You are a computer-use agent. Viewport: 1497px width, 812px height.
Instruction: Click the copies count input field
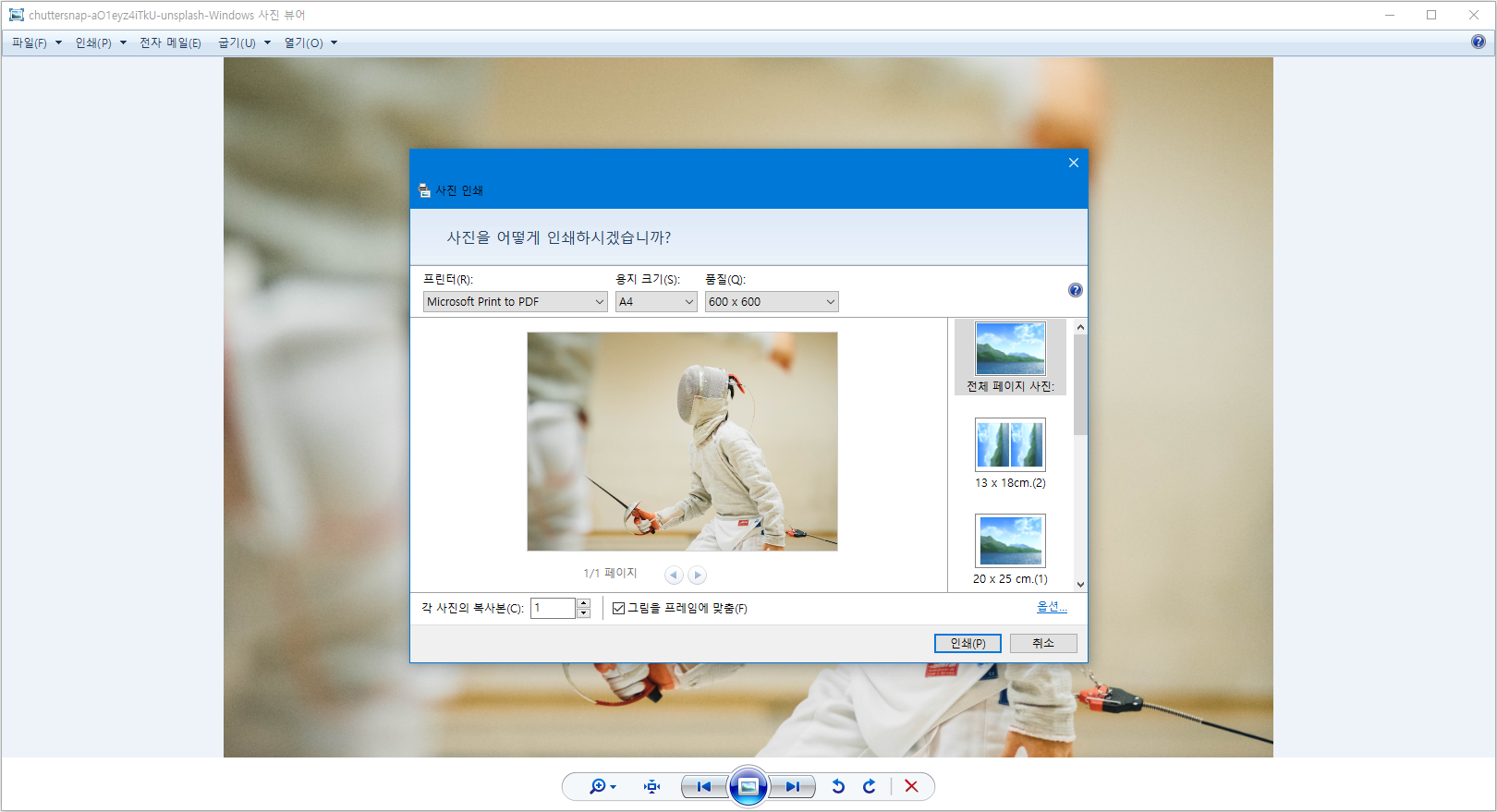[x=553, y=608]
